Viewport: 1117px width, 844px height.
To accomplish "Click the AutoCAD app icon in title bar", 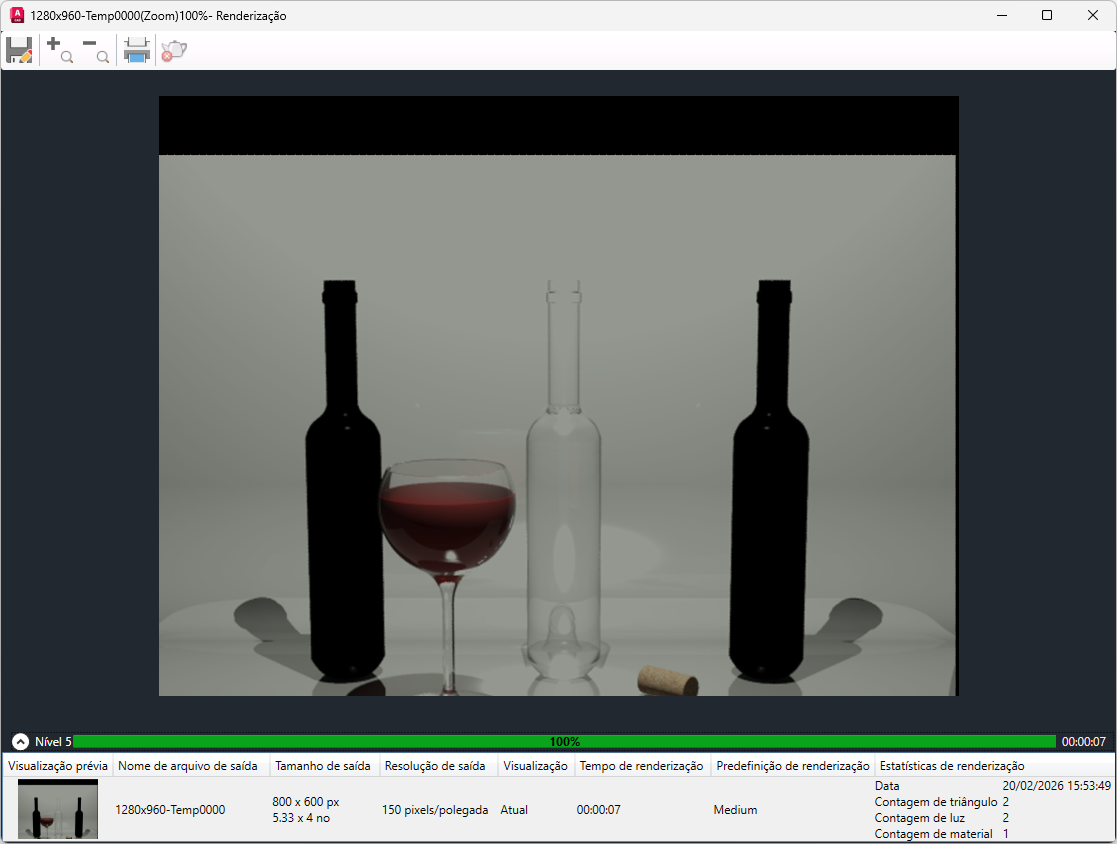I will [17, 15].
